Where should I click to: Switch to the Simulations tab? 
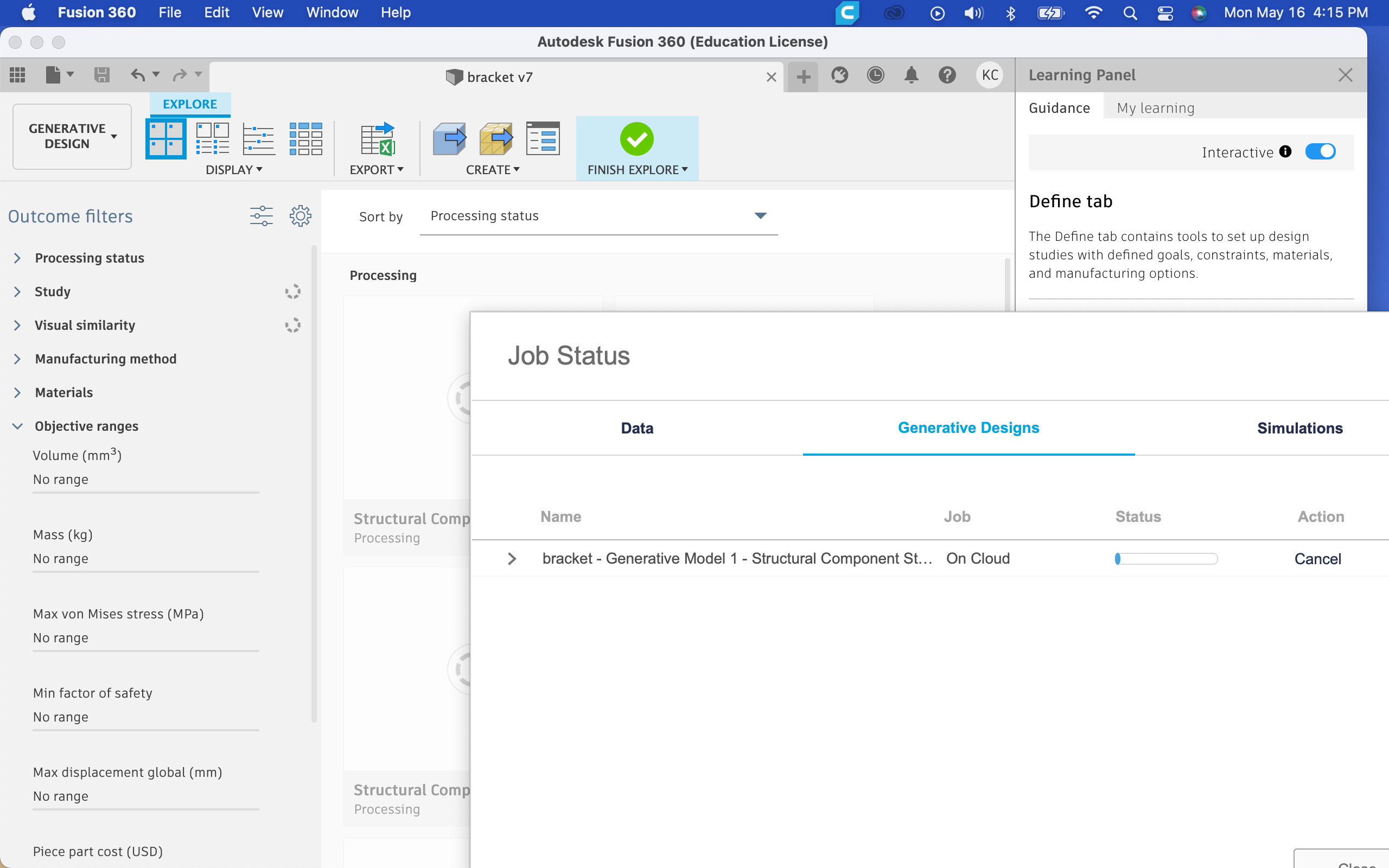[1299, 427]
